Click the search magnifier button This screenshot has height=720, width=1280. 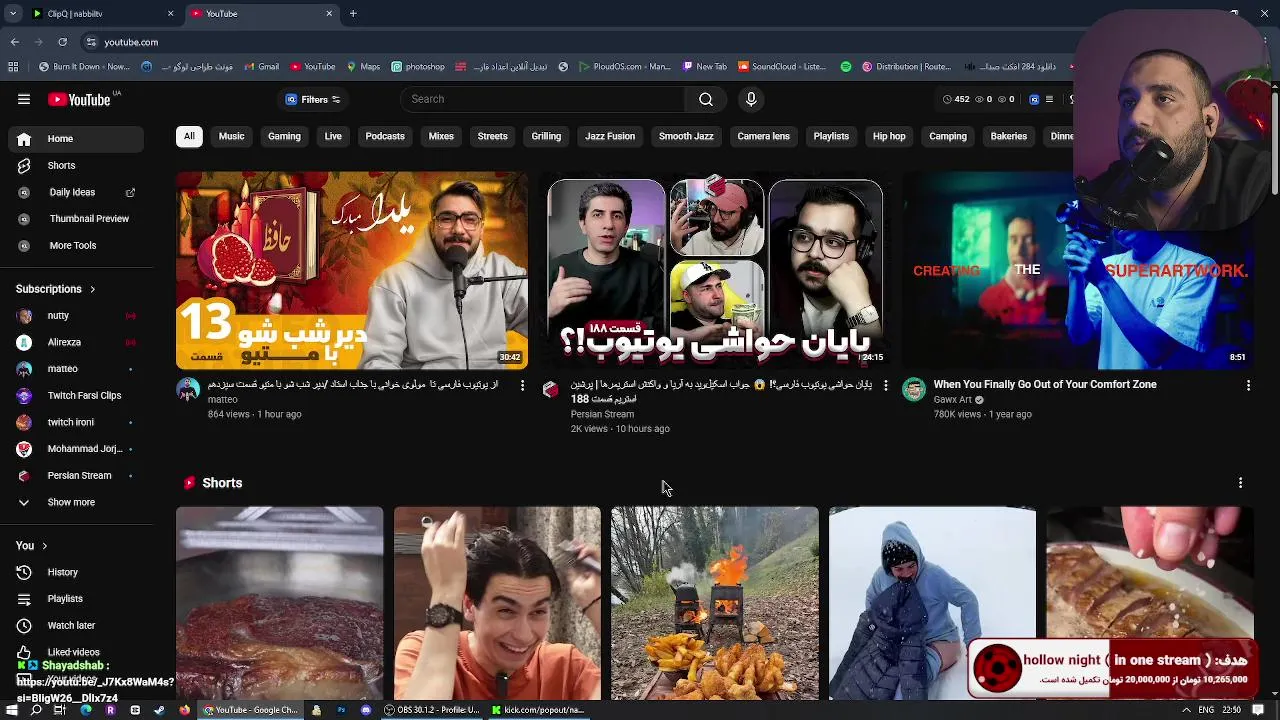tap(706, 99)
